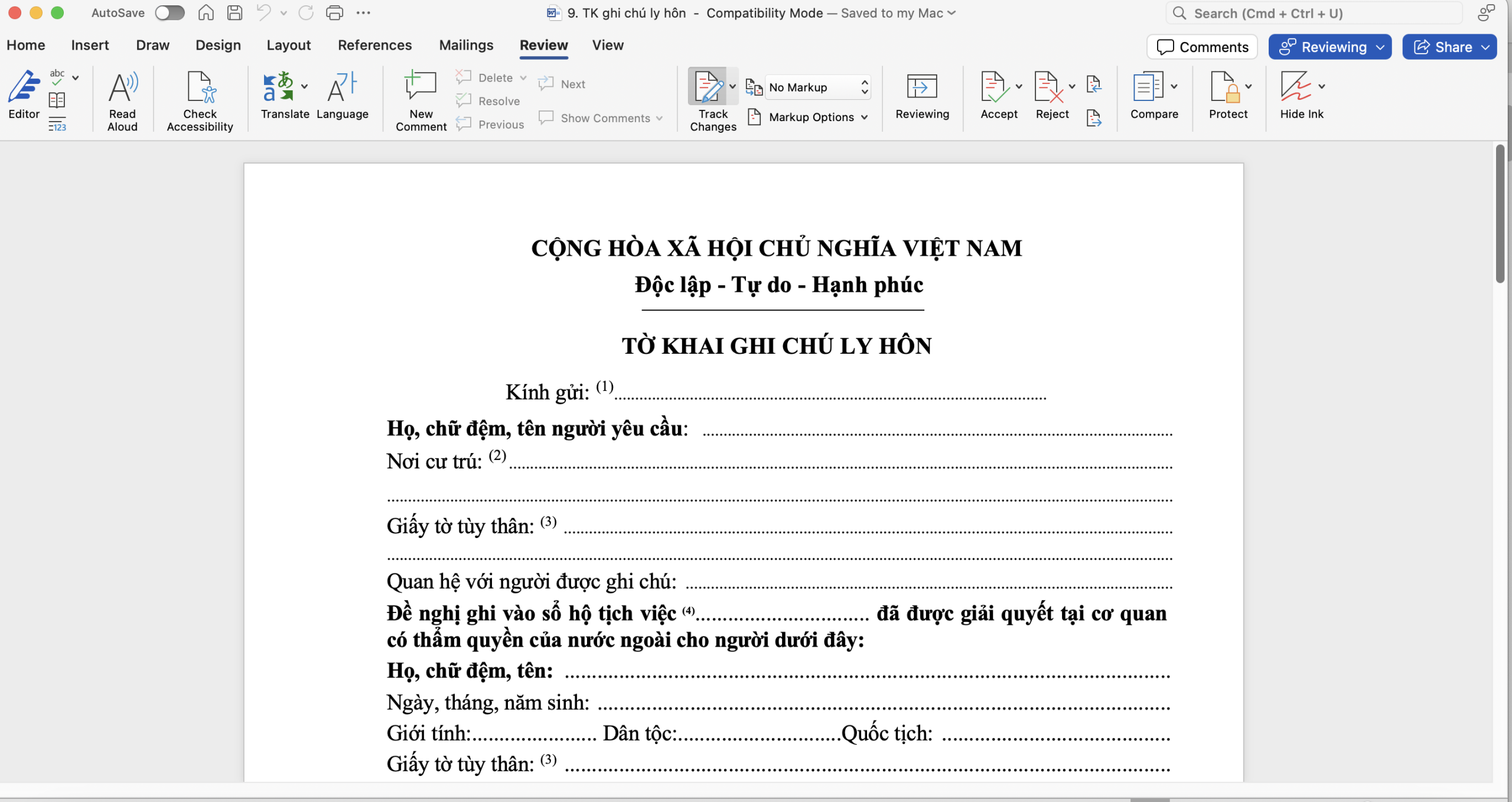The height and width of the screenshot is (802, 1512).
Task: Print using the printer icon
Action: coord(335,12)
